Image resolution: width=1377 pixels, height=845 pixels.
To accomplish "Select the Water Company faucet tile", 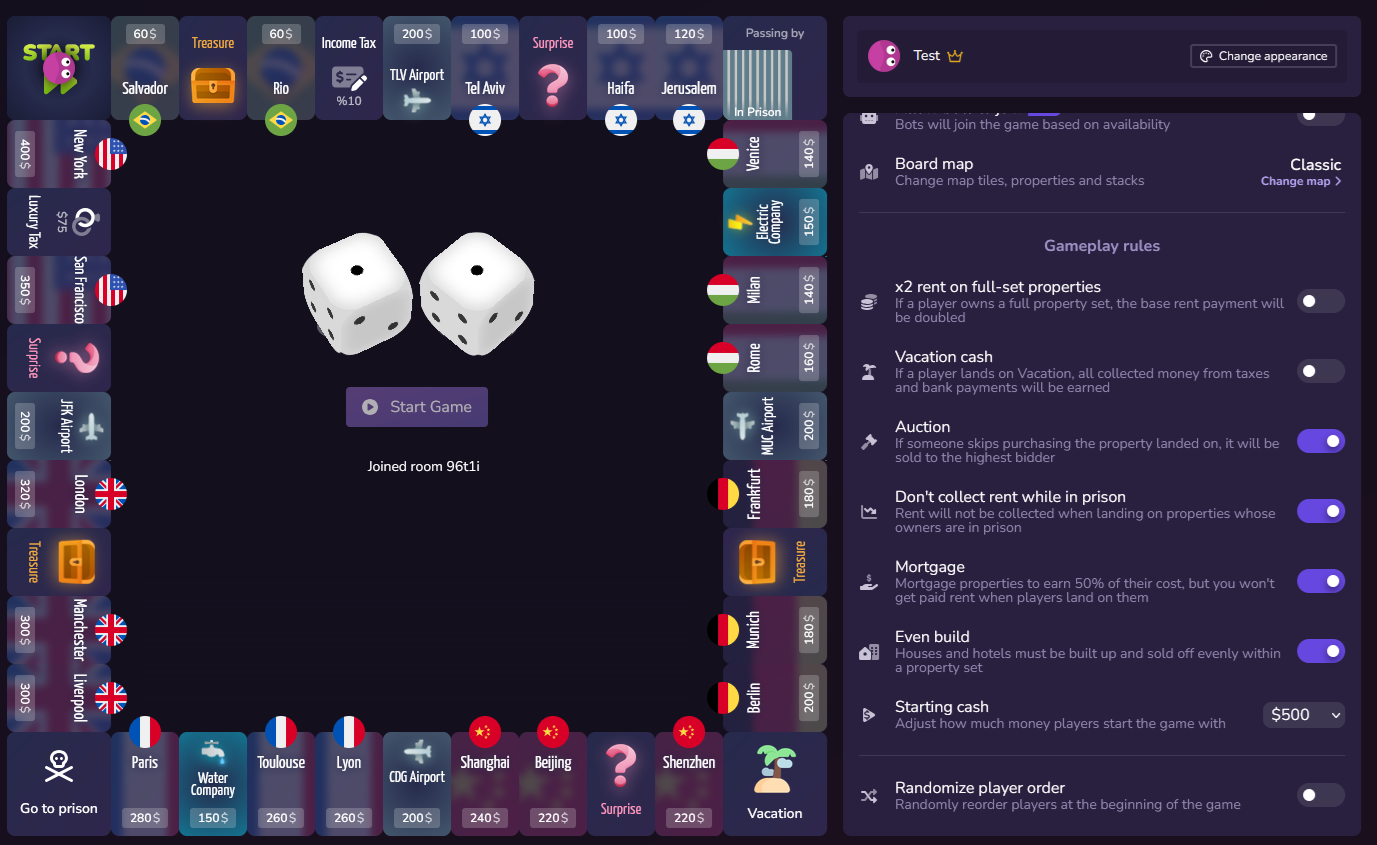I will (213, 784).
